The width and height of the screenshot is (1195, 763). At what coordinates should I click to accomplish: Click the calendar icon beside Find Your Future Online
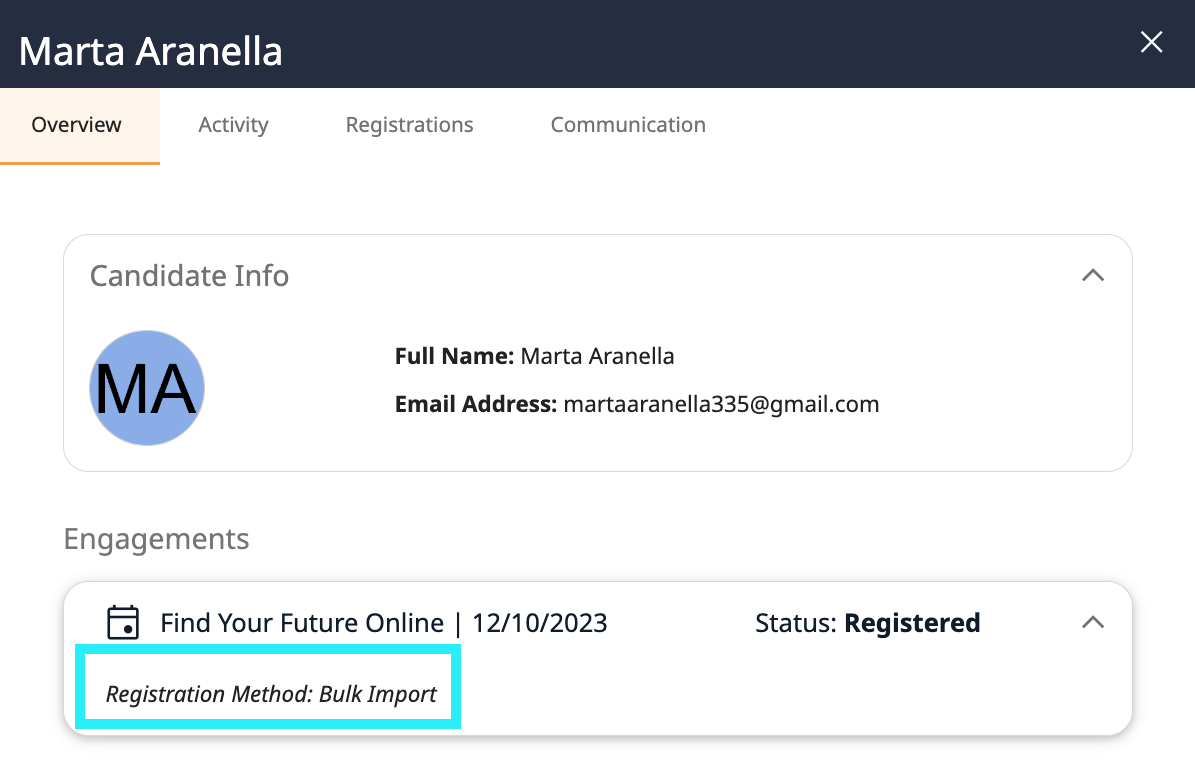(x=123, y=622)
